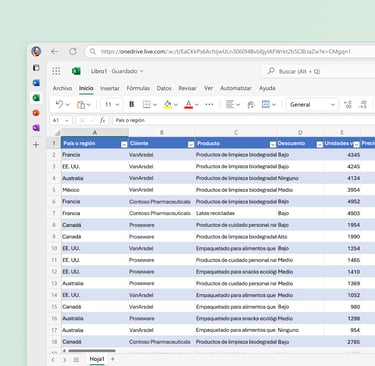Screen dimensions: 375x366
Task: Open OneNote from the sidebar
Action: click(36, 128)
